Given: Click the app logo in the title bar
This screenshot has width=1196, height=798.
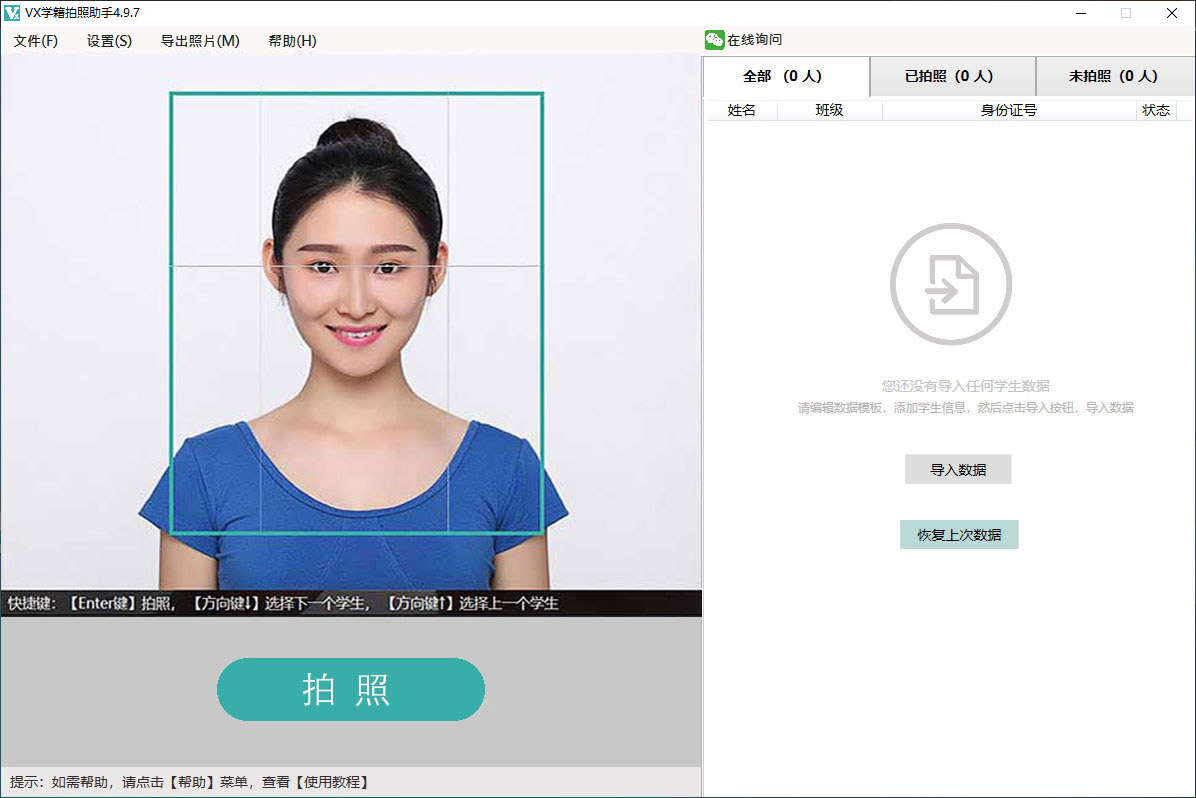Looking at the screenshot, I should (x=12, y=12).
